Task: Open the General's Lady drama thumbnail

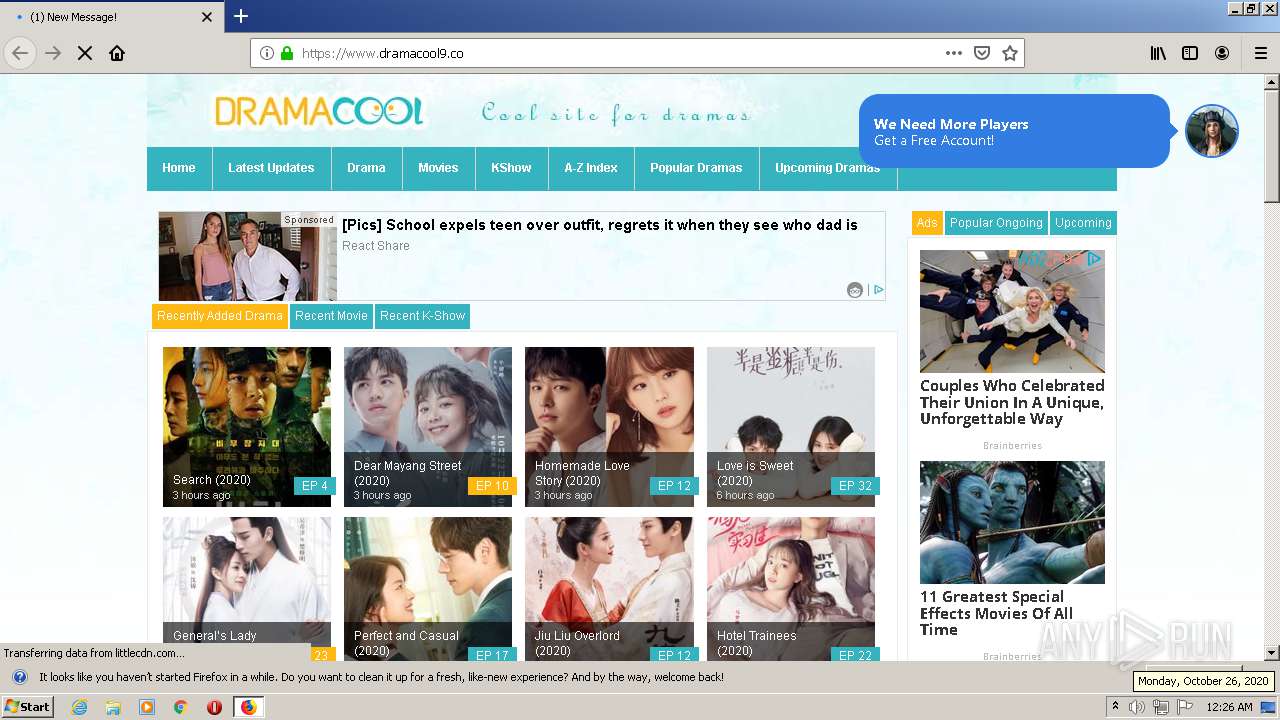Action: click(247, 589)
